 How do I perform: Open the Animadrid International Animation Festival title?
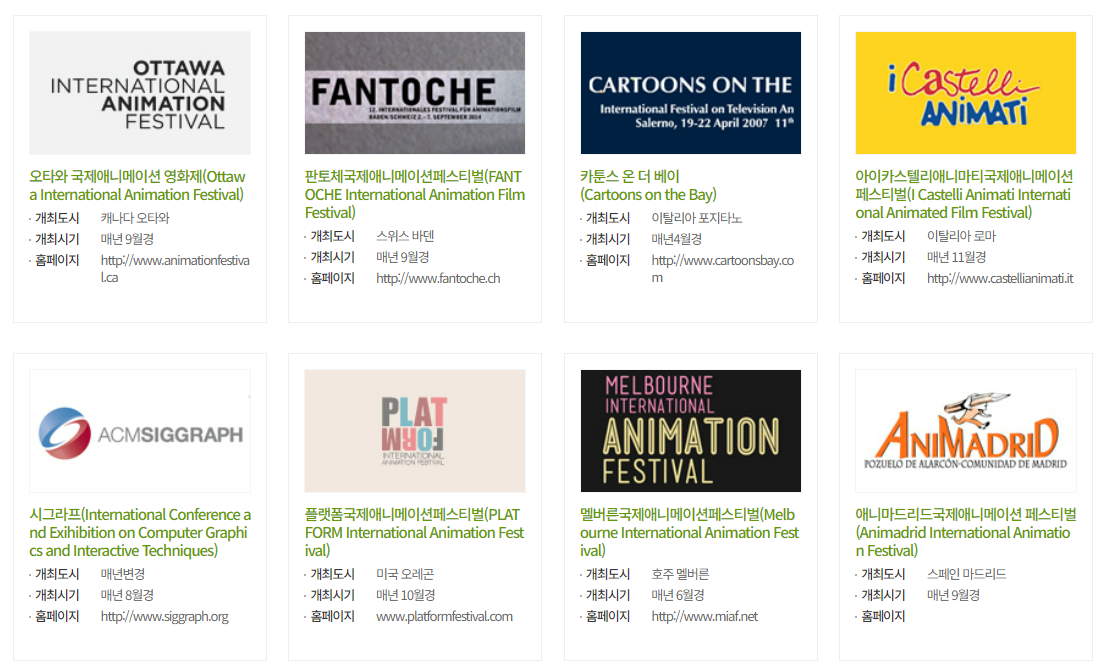click(965, 533)
